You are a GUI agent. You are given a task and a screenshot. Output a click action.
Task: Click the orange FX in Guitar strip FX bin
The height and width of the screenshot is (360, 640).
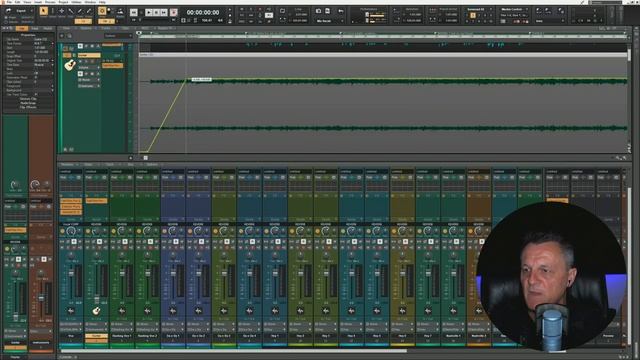[96, 201]
